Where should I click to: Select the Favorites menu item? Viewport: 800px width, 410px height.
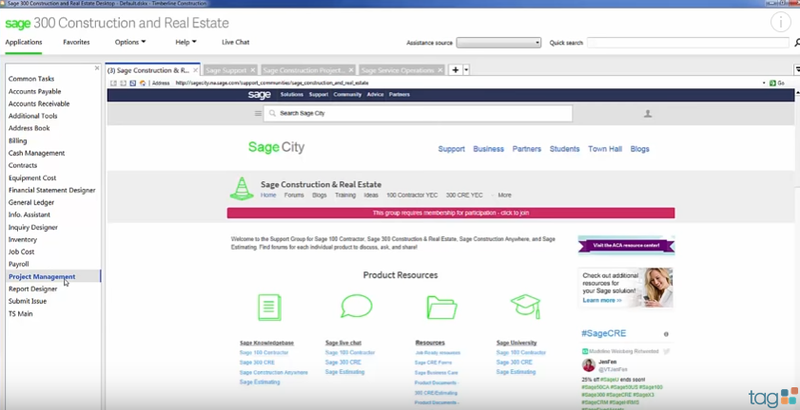coord(77,42)
